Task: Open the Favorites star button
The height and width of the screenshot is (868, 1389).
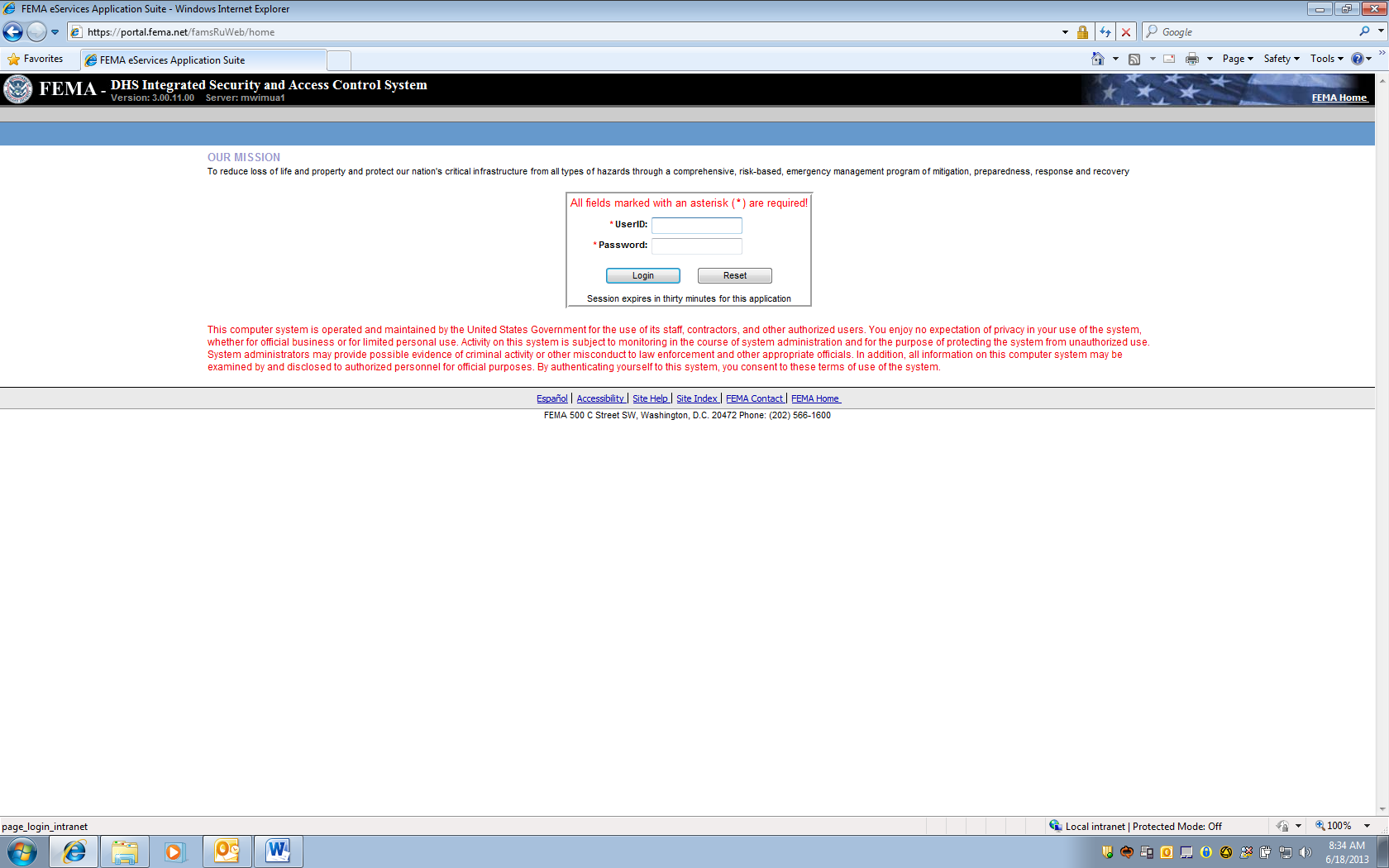Action: [x=36, y=60]
